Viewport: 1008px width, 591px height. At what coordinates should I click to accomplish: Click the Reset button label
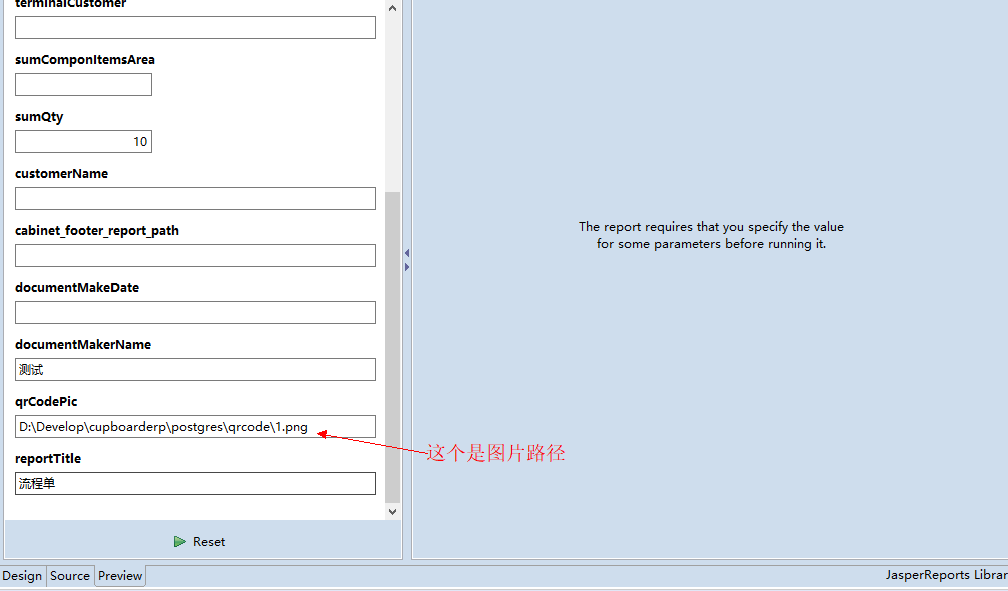pos(209,542)
